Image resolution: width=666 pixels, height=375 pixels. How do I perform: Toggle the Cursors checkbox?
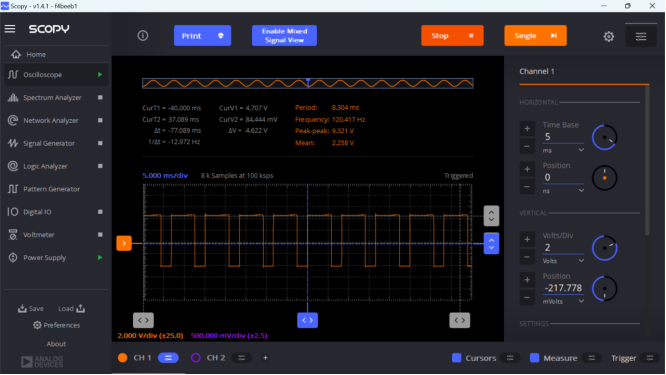(457, 358)
